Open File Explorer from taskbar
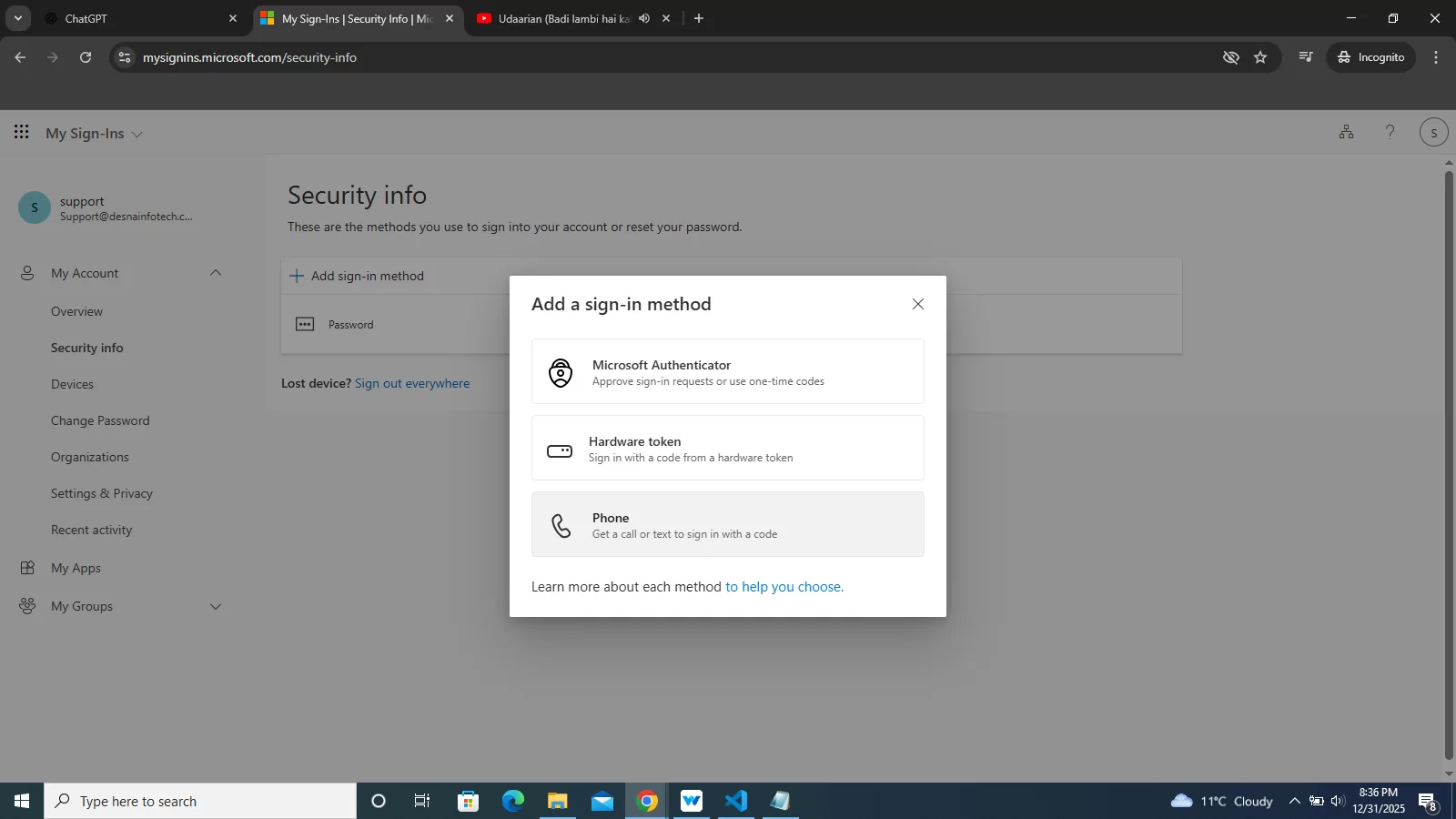The width and height of the screenshot is (1456, 819). point(558,801)
